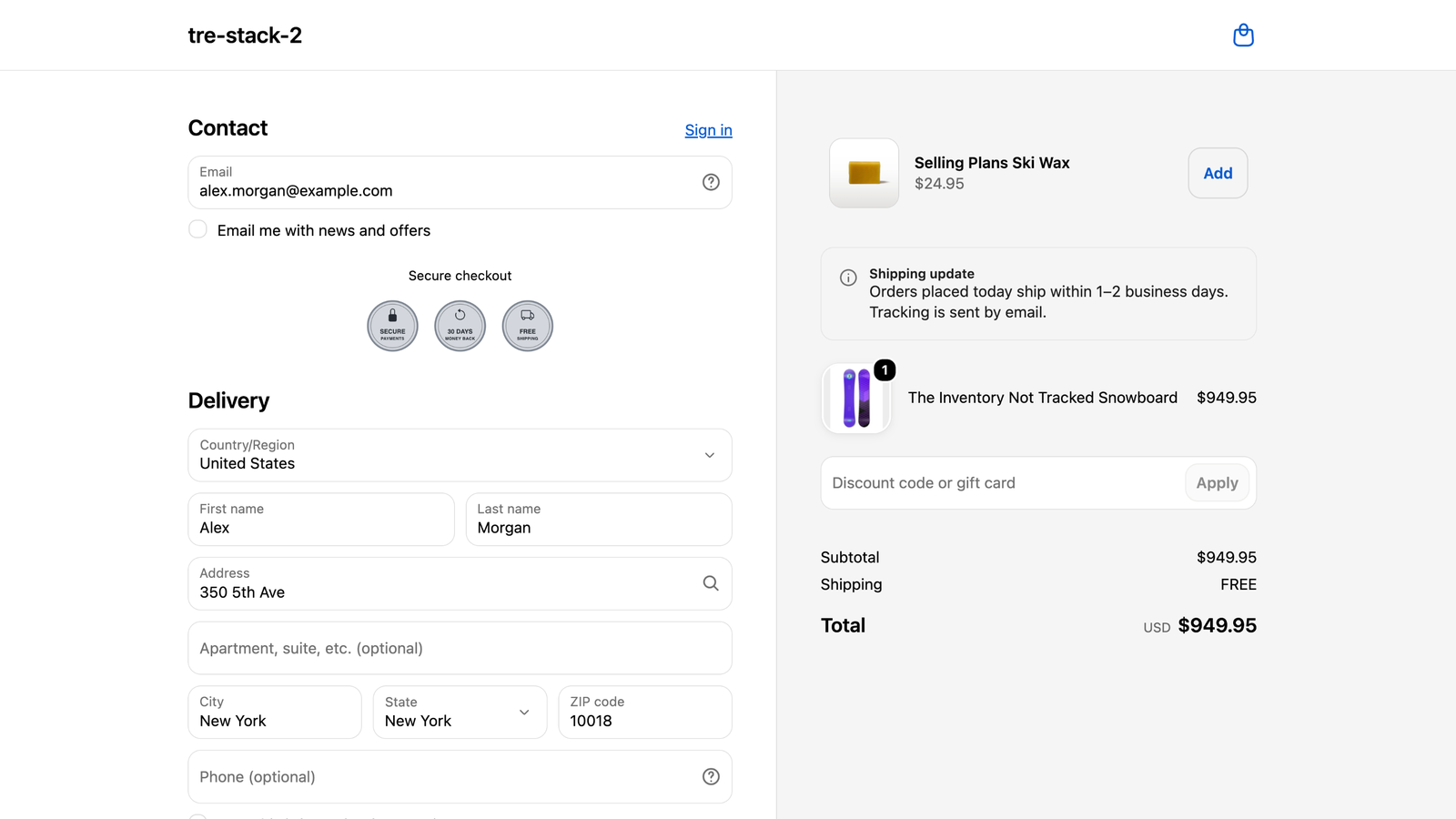Image resolution: width=1456 pixels, height=819 pixels.
Task: Click the Shipping update info icon
Action: [848, 278]
